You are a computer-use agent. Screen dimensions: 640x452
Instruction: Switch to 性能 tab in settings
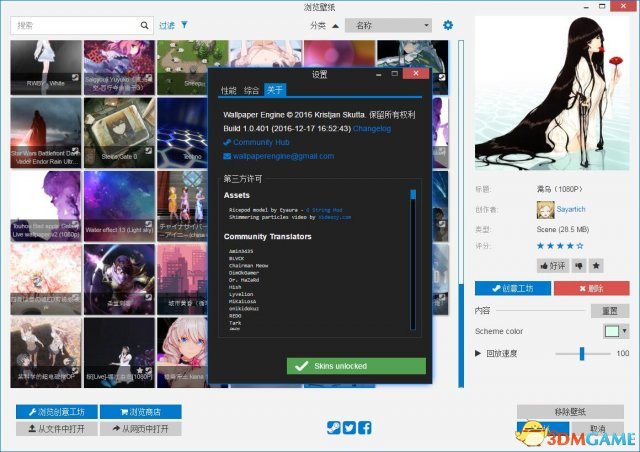[229, 90]
